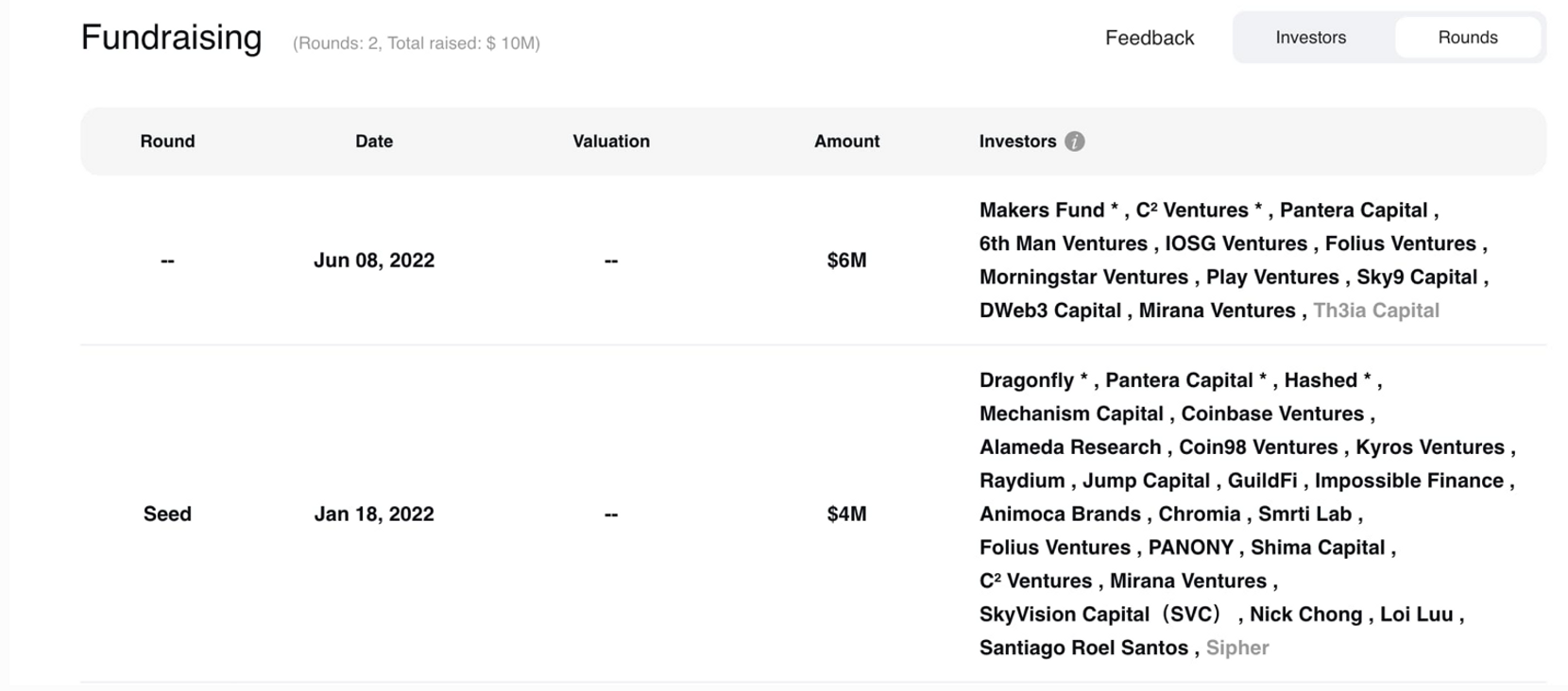The height and width of the screenshot is (691, 1568).
Task: Open GuildFi investor link
Action: 1262,481
